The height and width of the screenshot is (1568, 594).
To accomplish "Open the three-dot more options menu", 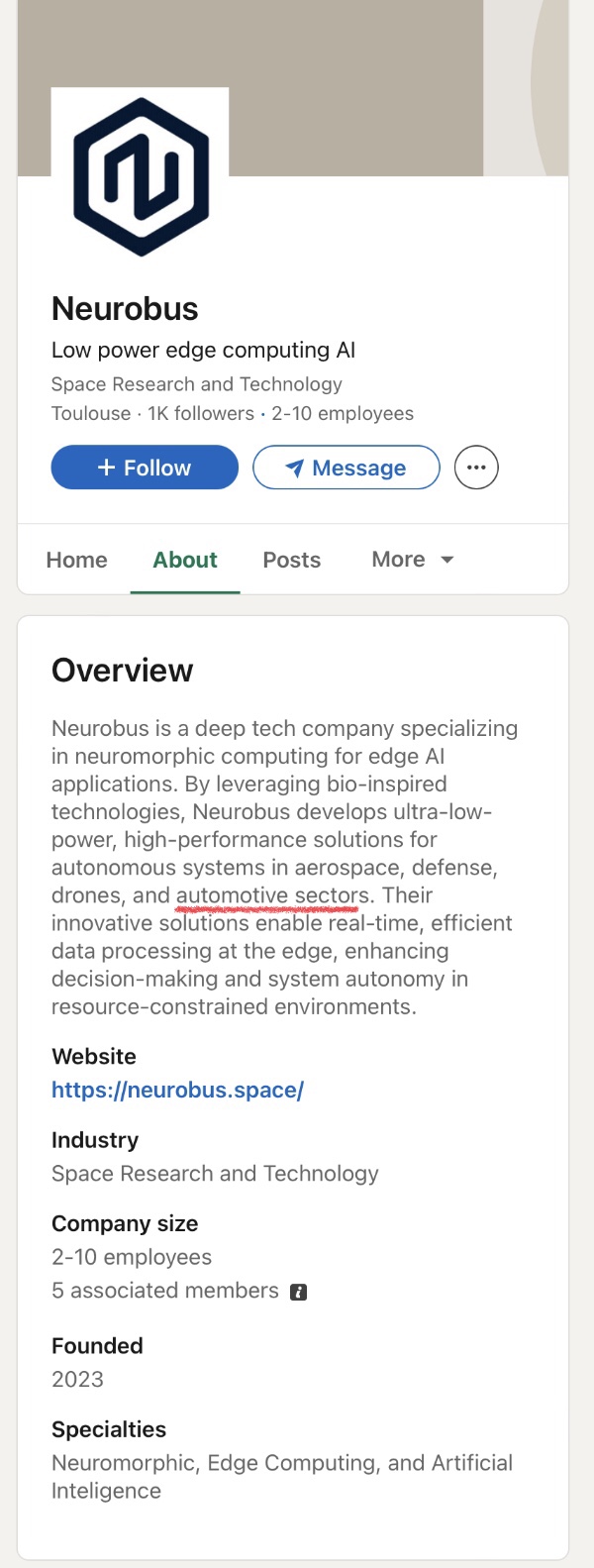I will 476,468.
